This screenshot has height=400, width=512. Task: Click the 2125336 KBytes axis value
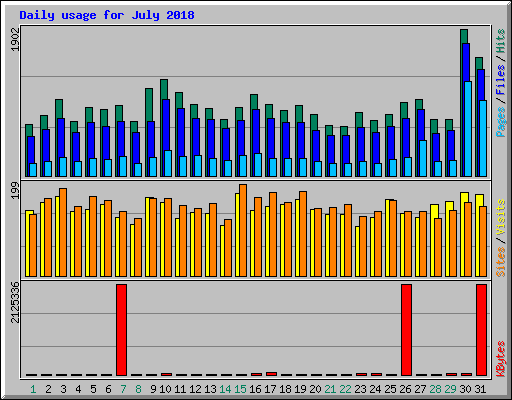tap(15, 302)
